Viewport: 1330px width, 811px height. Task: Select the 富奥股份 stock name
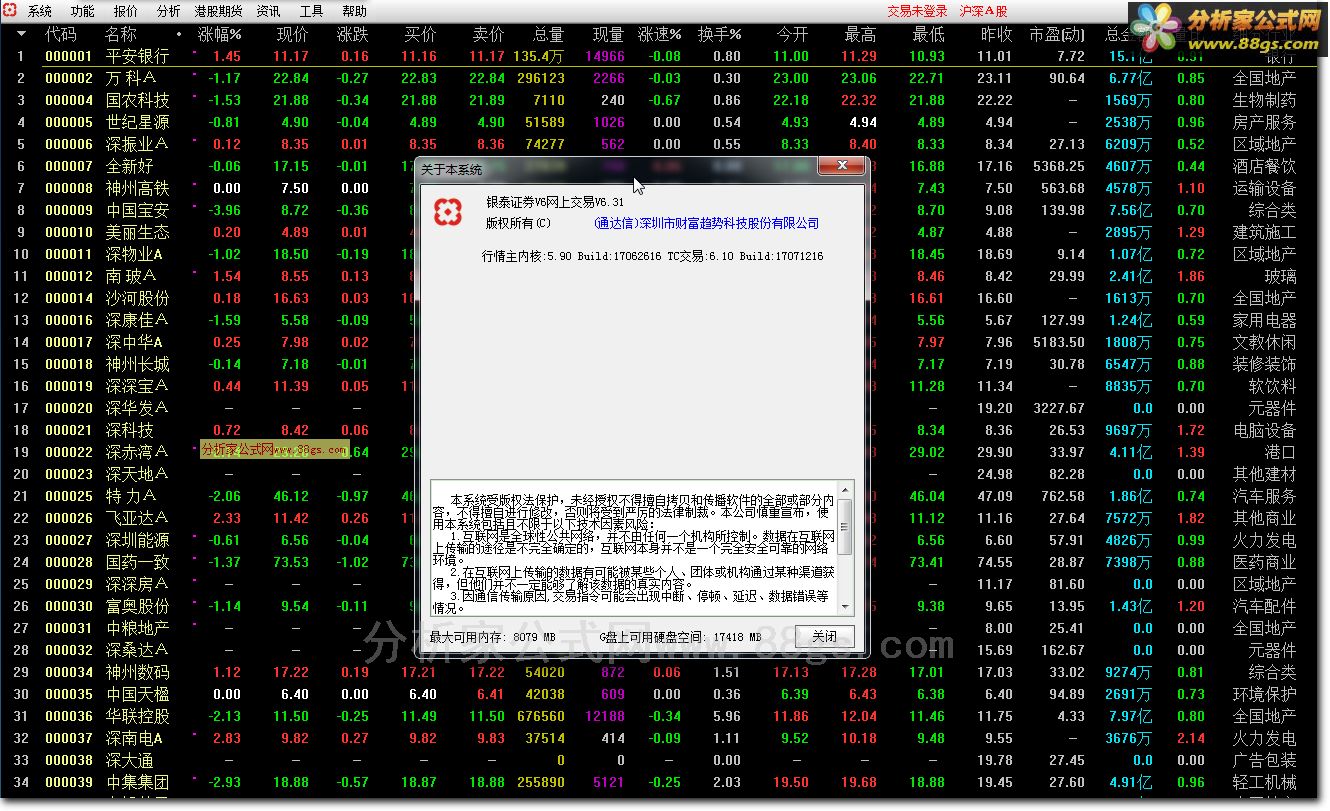pyautogui.click(x=138, y=606)
